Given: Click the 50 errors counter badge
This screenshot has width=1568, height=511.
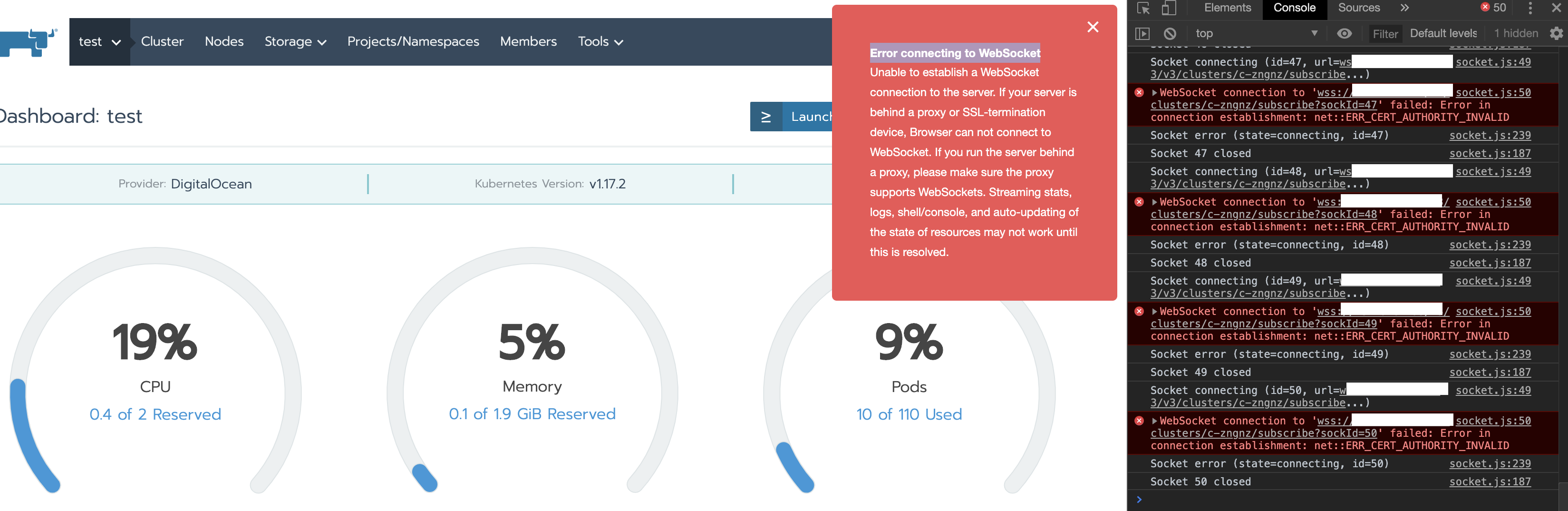Looking at the screenshot, I should click(1493, 8).
